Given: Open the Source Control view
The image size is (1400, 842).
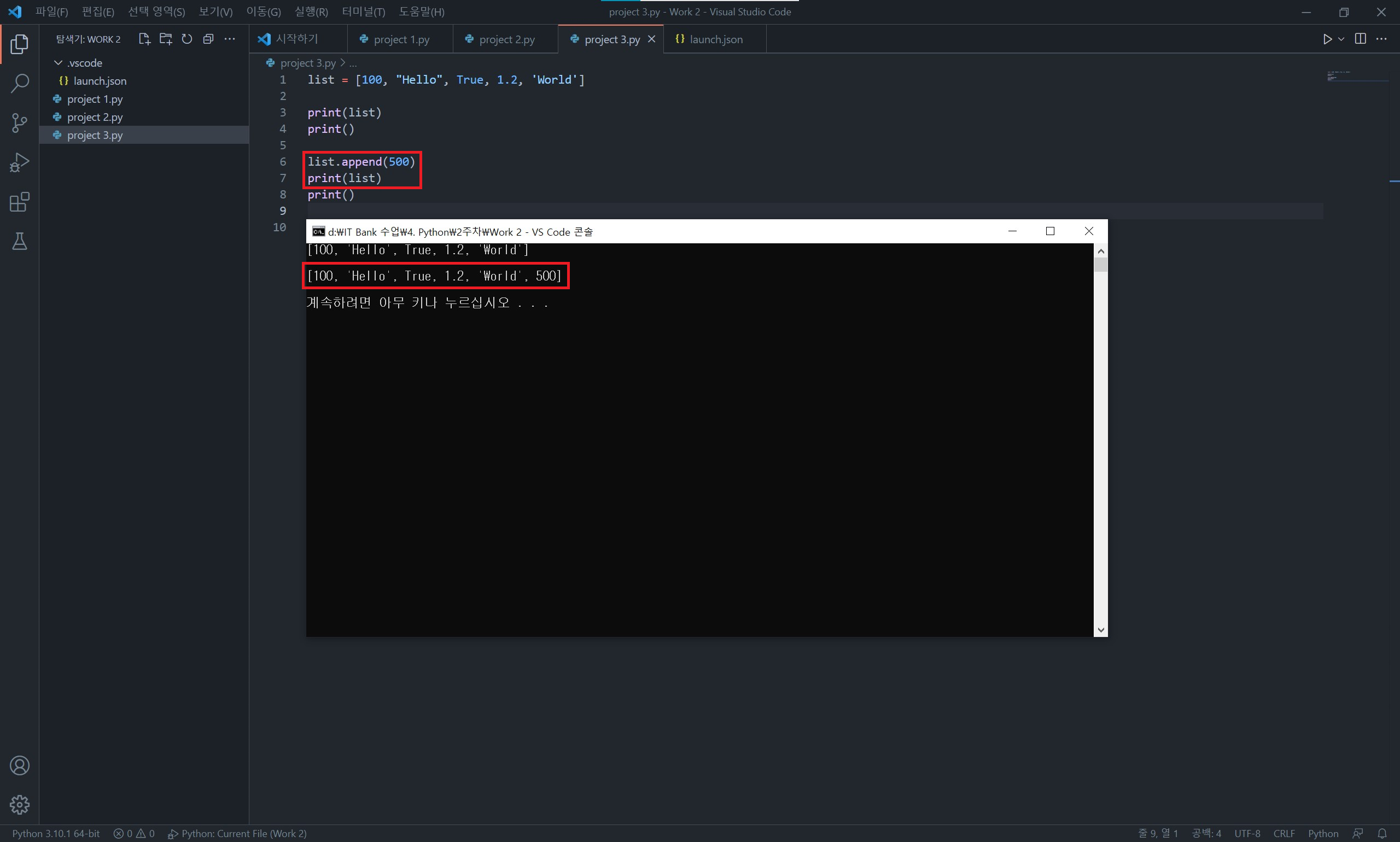Looking at the screenshot, I should (x=19, y=122).
